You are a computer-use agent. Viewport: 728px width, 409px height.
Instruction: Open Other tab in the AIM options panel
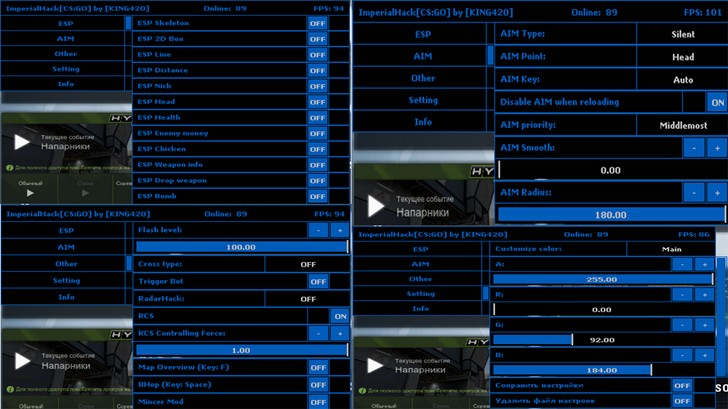click(421, 78)
